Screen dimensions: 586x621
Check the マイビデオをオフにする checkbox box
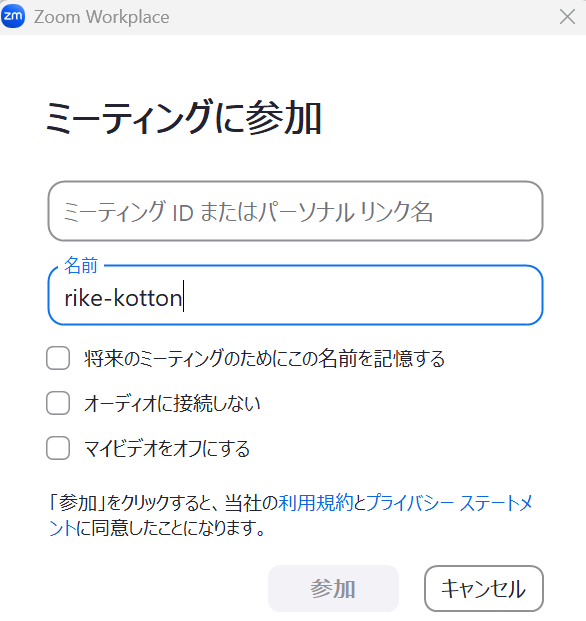[58, 448]
